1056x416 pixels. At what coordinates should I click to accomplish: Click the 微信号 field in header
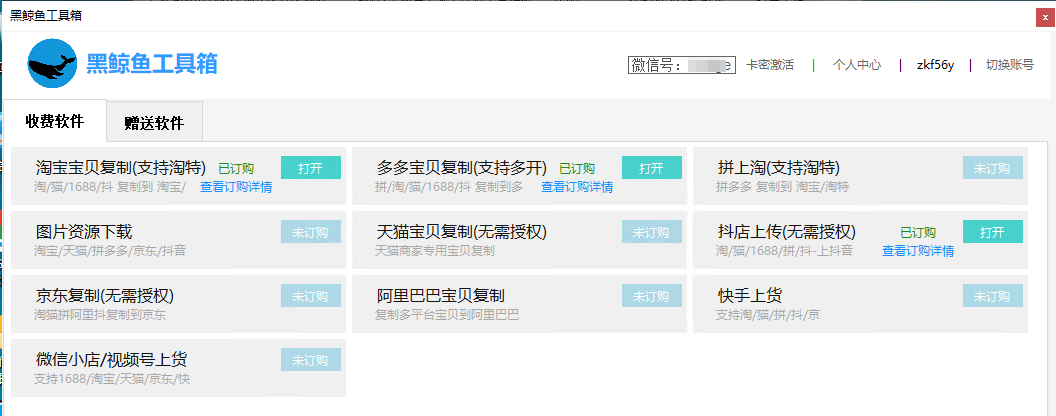click(682, 65)
